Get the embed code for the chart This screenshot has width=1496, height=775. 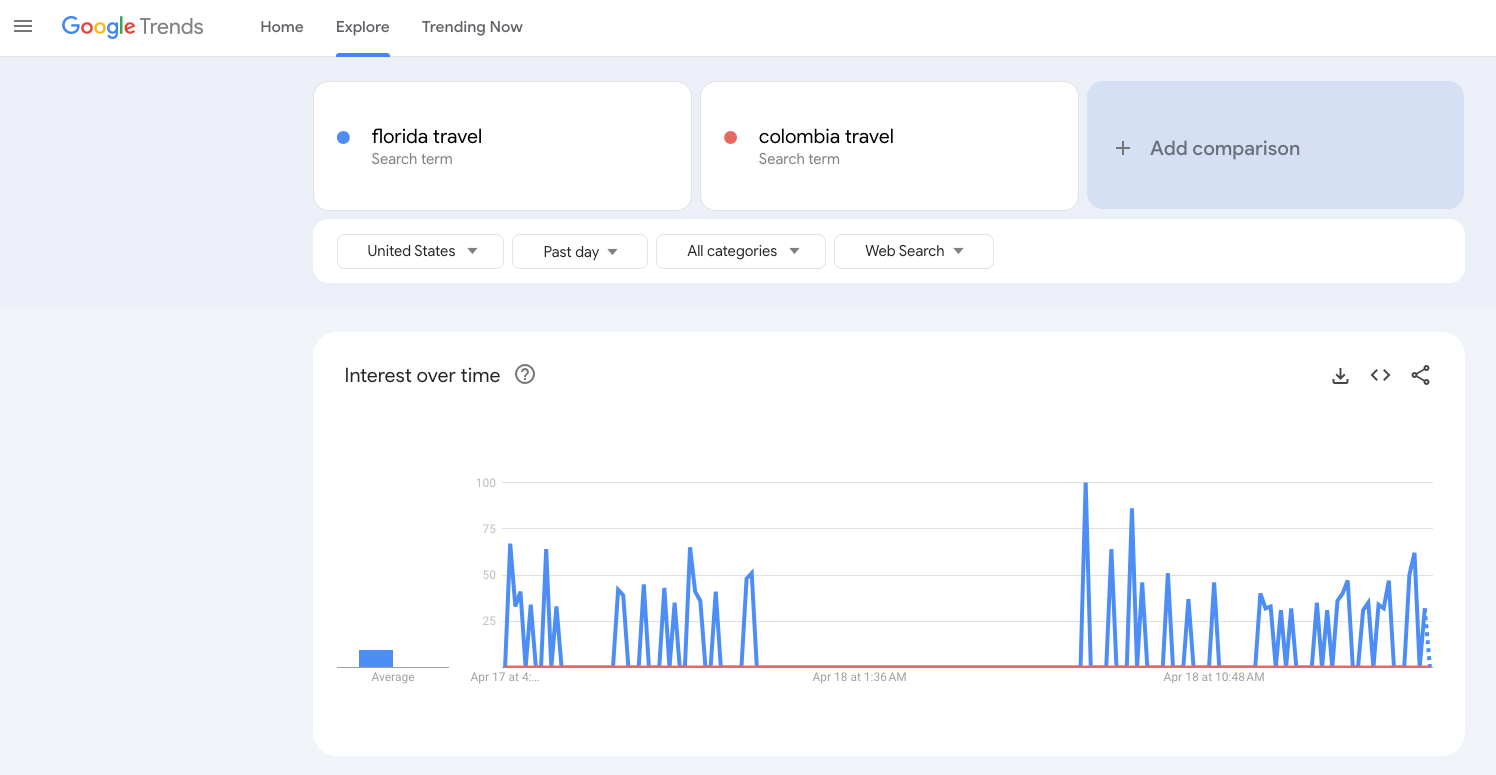(x=1381, y=375)
